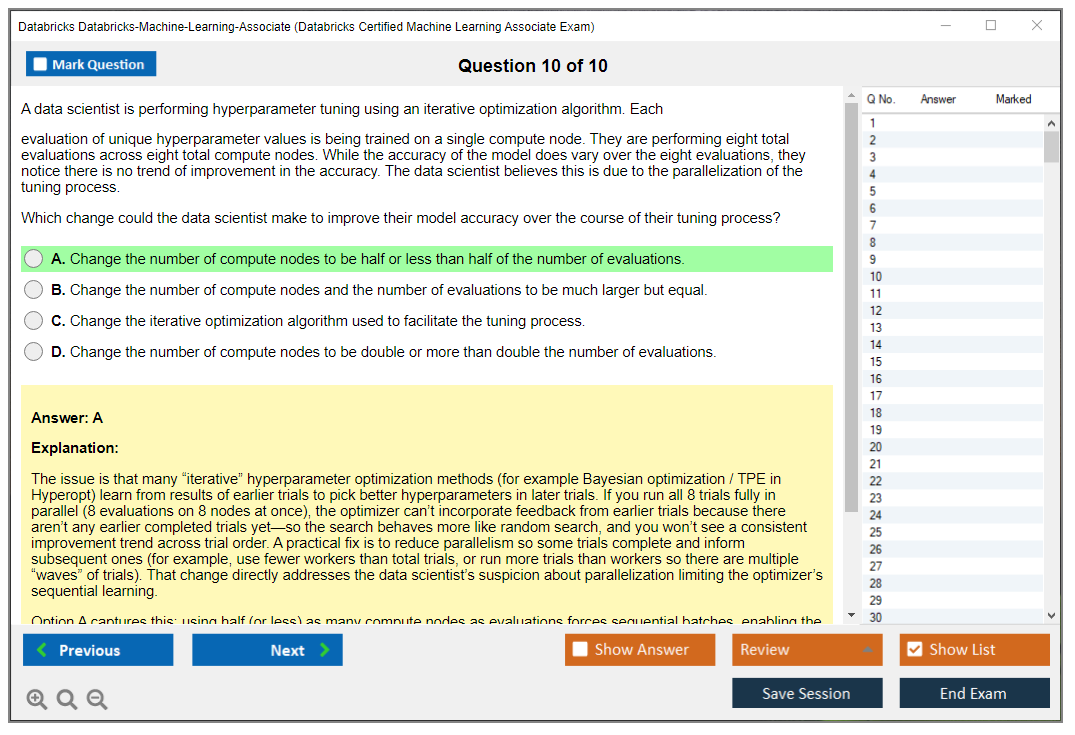Click the Marked column header
The image size is (1075, 735).
click(x=1013, y=99)
